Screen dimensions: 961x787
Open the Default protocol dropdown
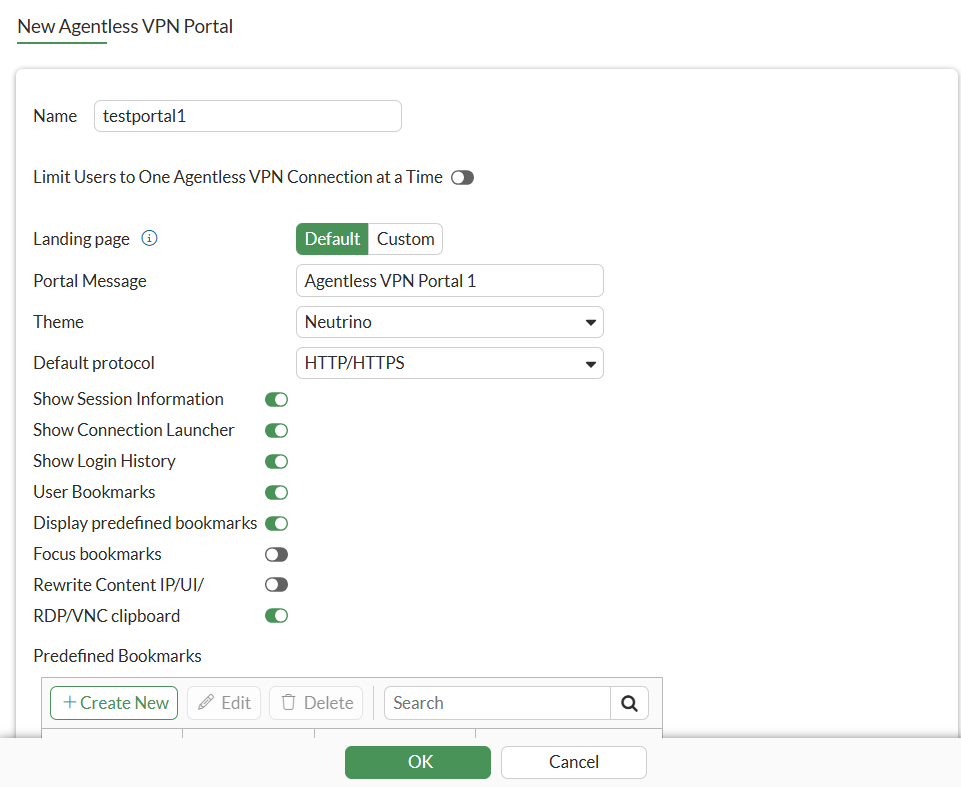click(450, 363)
